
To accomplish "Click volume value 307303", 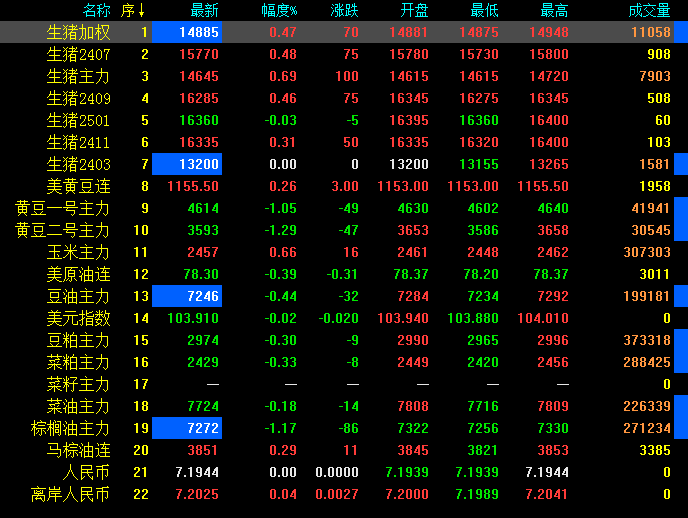I will (x=647, y=252).
